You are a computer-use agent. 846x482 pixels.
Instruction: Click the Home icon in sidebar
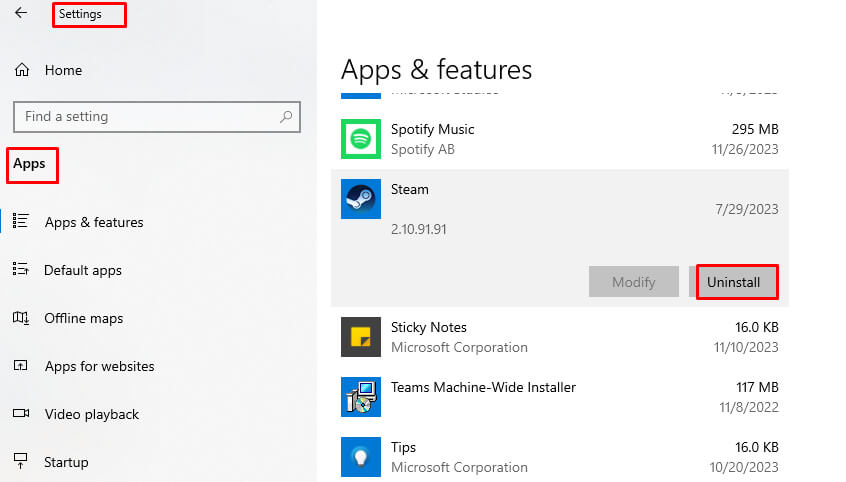click(x=21, y=71)
